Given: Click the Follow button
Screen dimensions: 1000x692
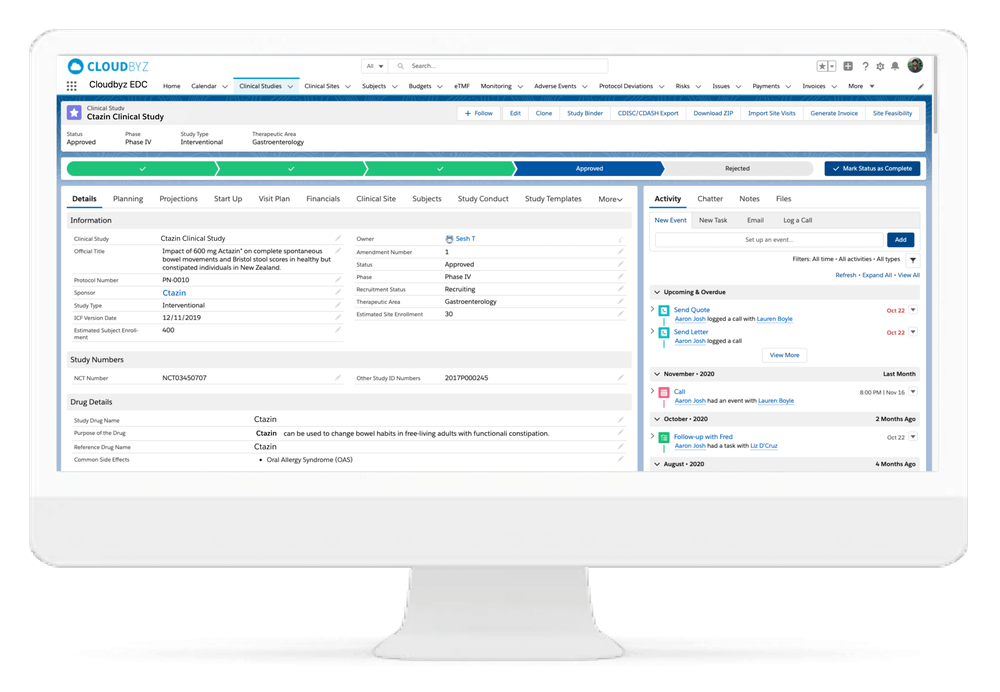Looking at the screenshot, I should pyautogui.click(x=478, y=114).
